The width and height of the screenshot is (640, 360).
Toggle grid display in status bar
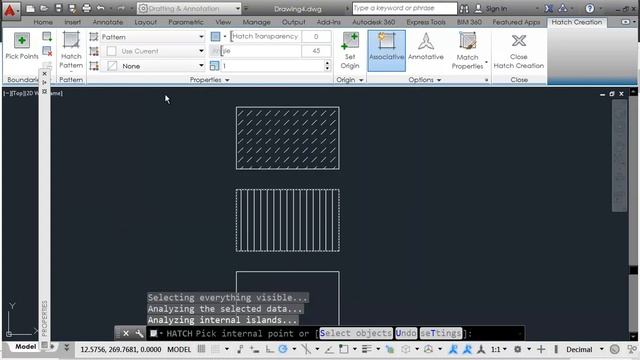coord(201,349)
